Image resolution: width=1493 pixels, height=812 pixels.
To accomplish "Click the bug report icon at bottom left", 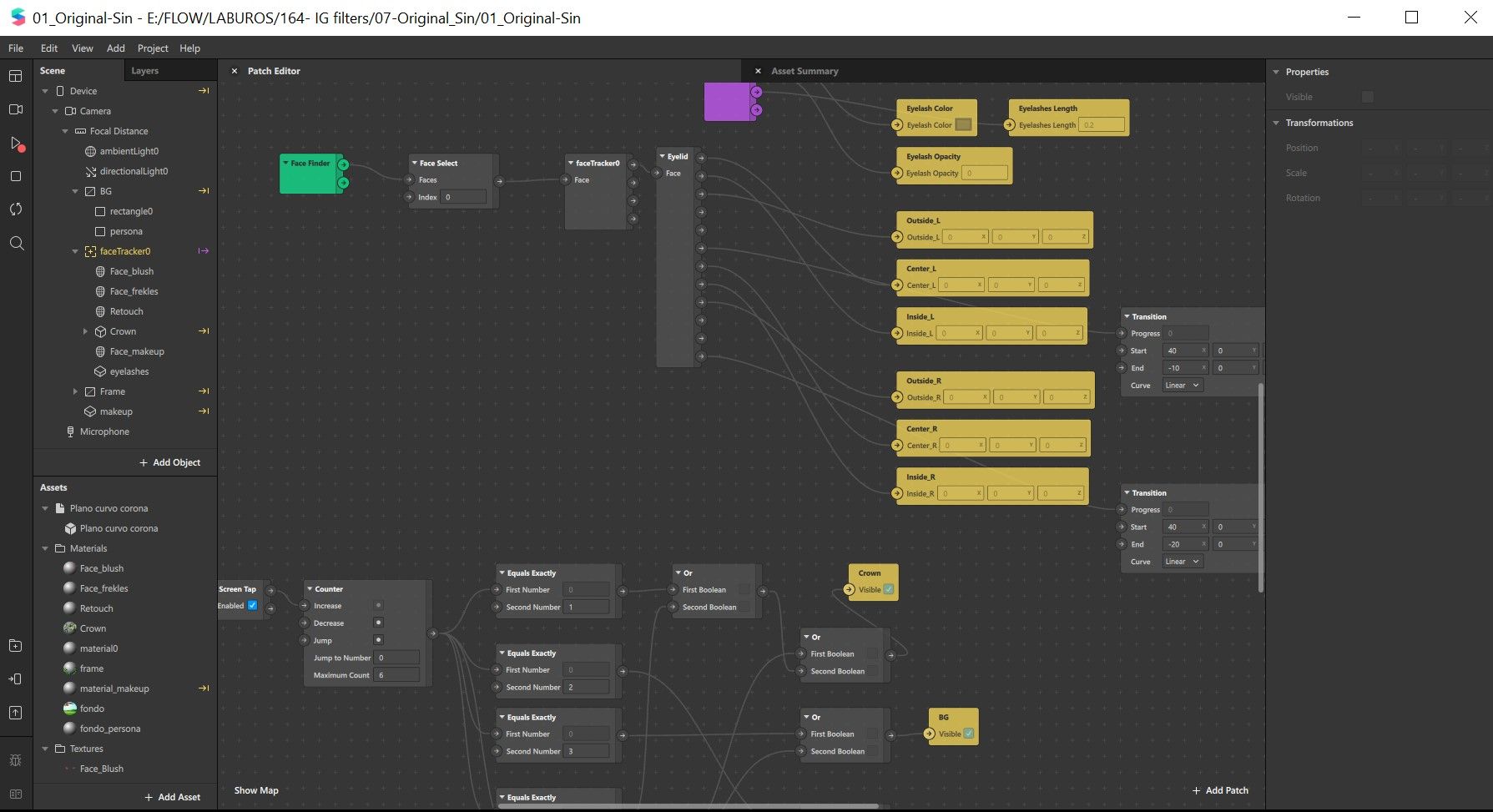I will coord(15,760).
